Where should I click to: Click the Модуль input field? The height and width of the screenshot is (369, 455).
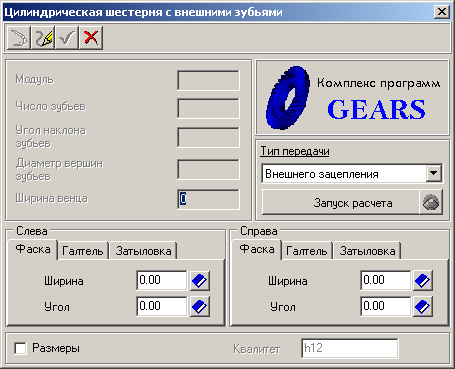point(208,80)
